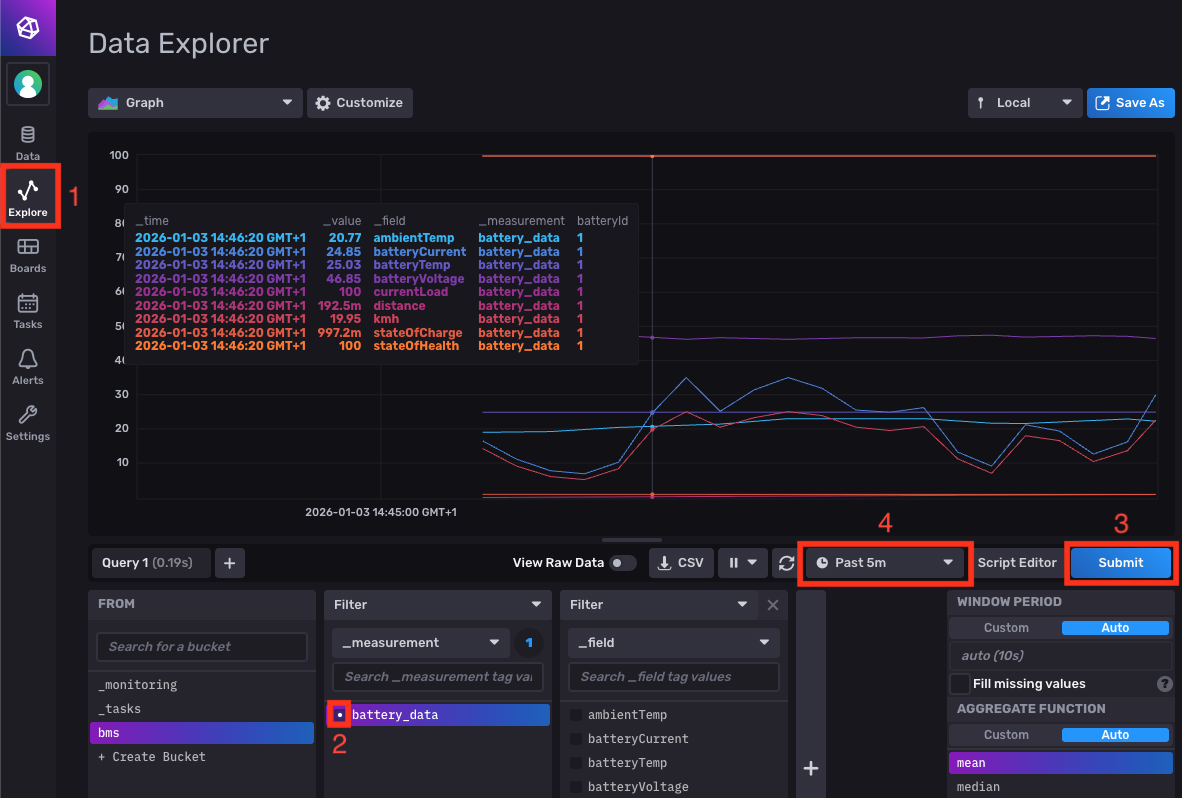1182x798 pixels.
Task: Switch to the Script Editor
Action: click(x=1017, y=562)
